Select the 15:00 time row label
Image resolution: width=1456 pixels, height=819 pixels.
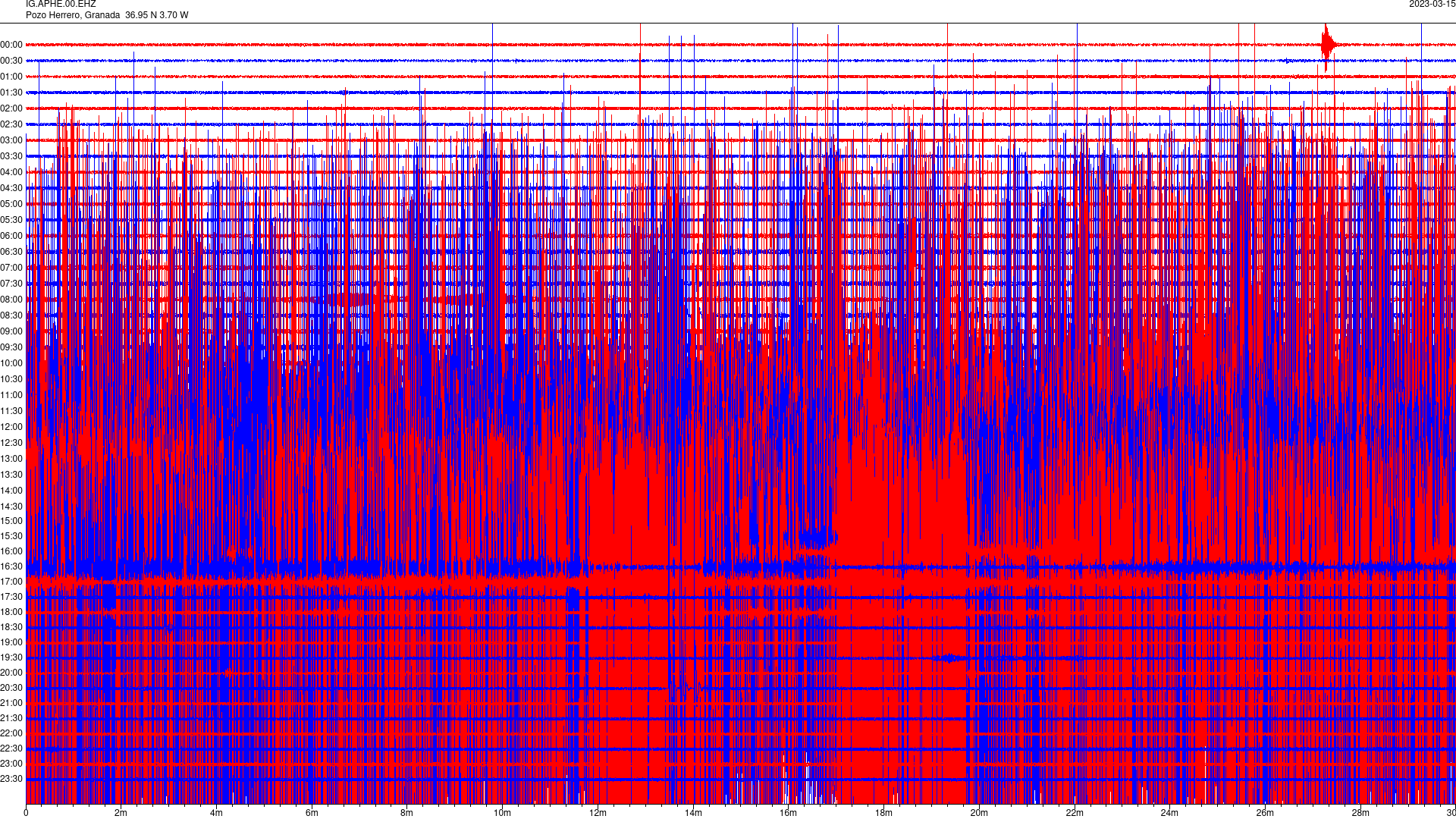click(11, 521)
